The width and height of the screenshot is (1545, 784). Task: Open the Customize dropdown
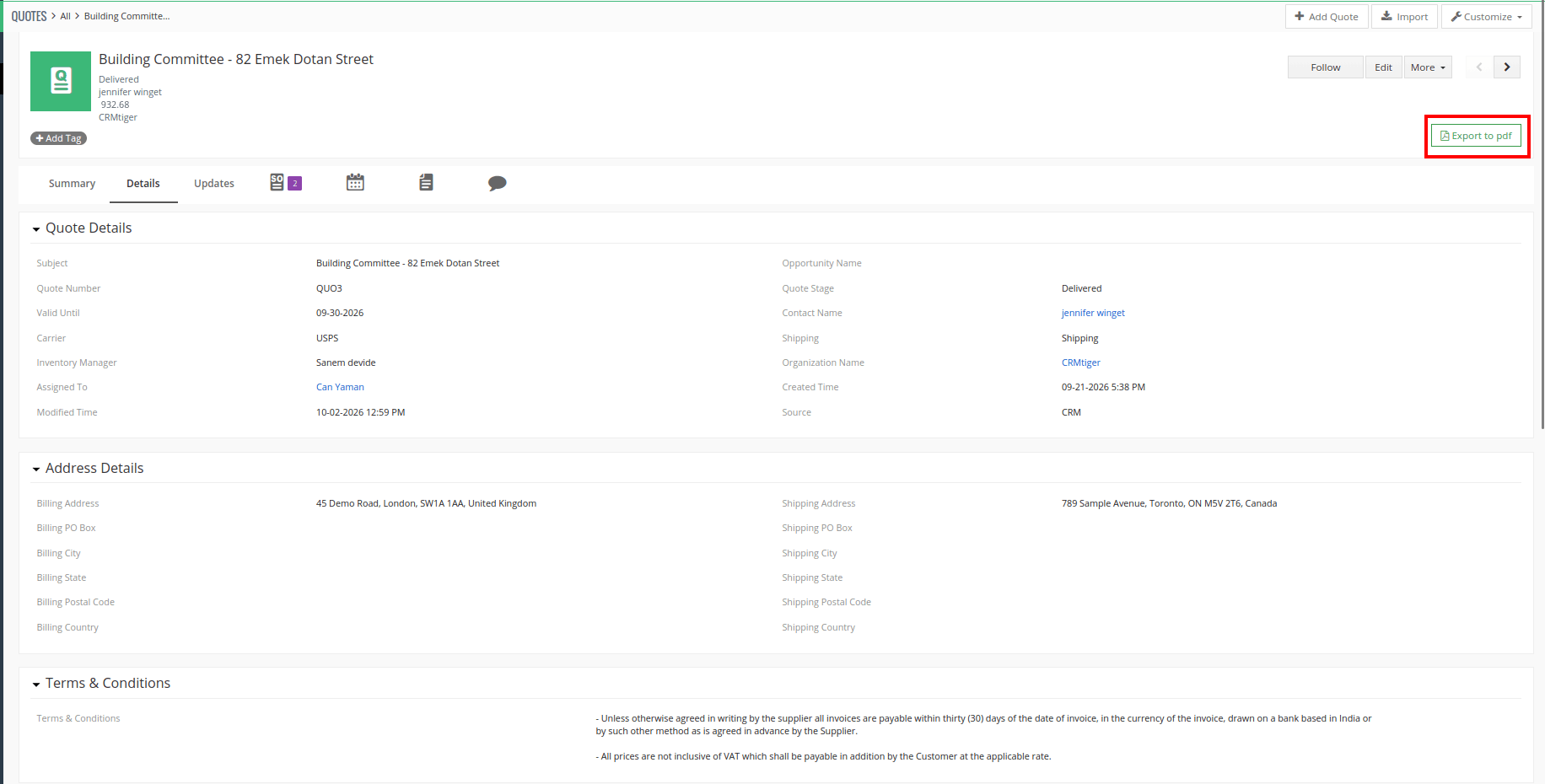[x=1486, y=17]
